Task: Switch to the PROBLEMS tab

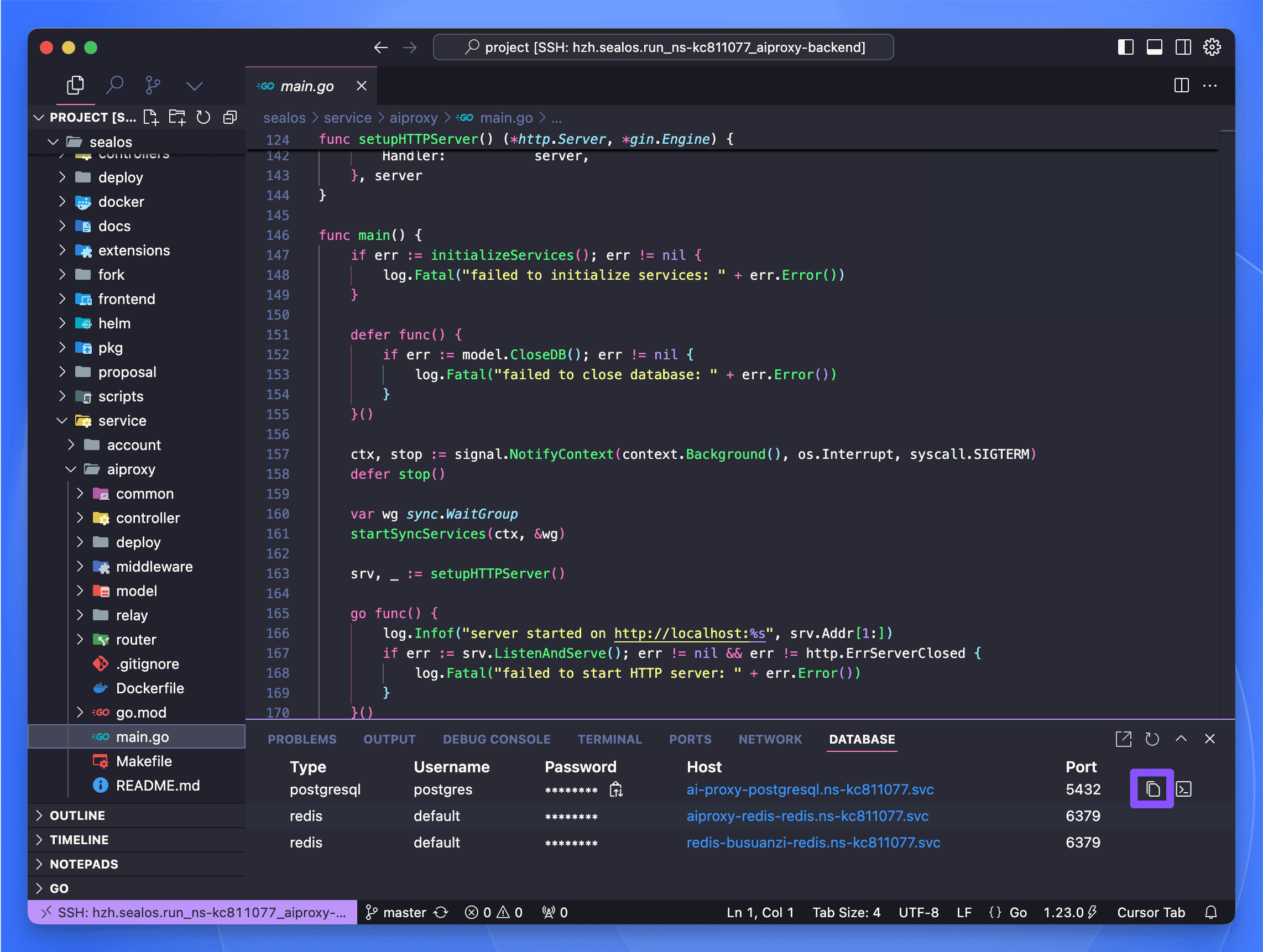Action: pos(302,739)
